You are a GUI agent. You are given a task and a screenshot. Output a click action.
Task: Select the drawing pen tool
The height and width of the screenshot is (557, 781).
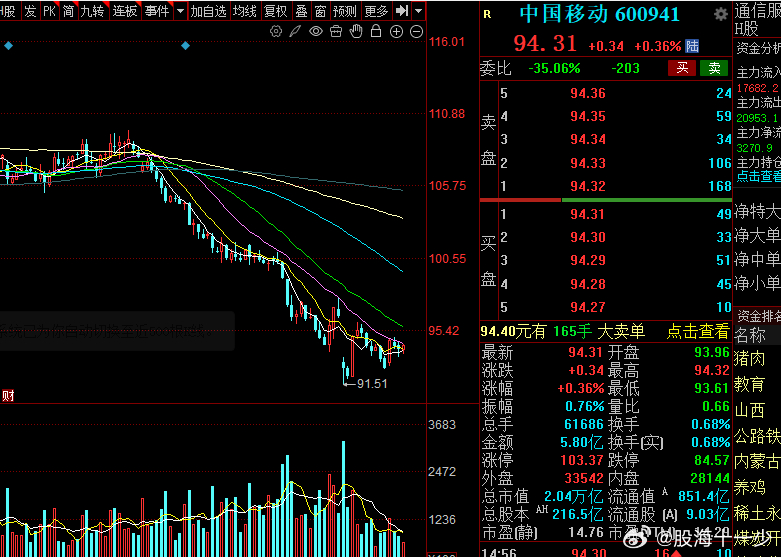coord(295,32)
